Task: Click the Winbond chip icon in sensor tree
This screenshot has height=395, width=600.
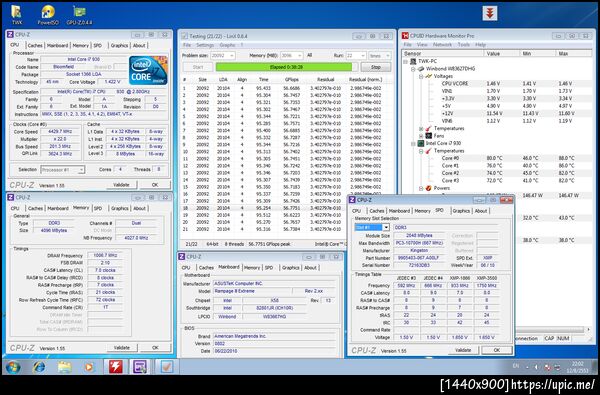Action: [x=421, y=69]
